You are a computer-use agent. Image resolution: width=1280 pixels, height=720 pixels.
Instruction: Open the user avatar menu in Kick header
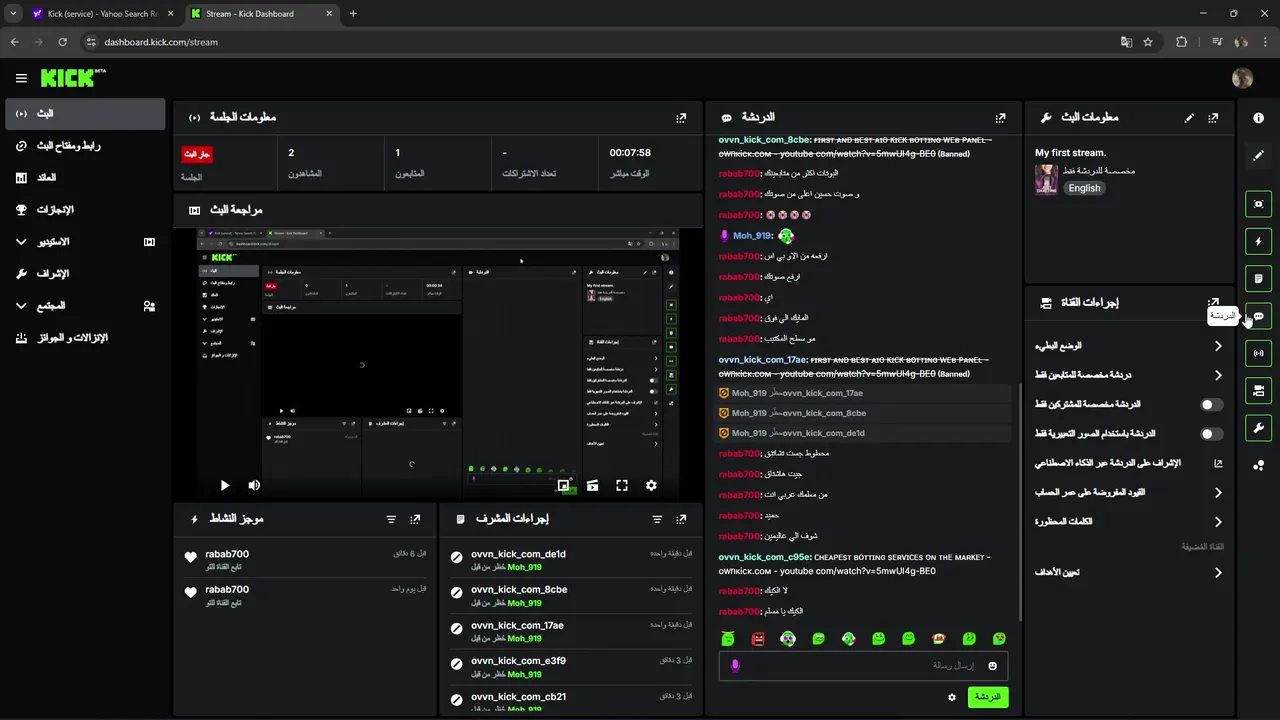click(1243, 78)
